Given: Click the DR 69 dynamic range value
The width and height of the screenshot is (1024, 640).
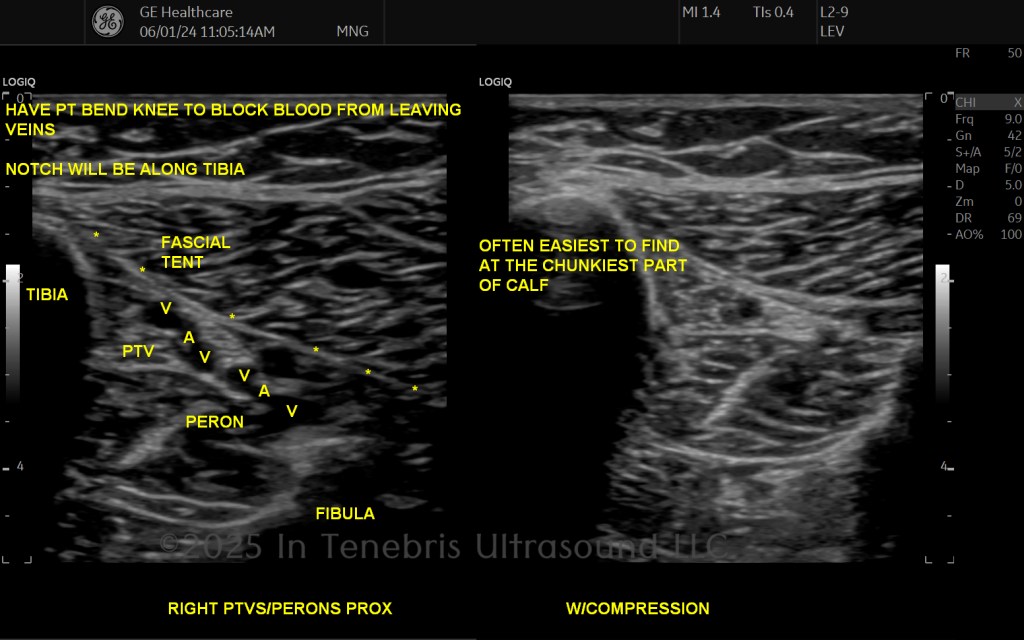Looking at the screenshot, I should 989,218.
